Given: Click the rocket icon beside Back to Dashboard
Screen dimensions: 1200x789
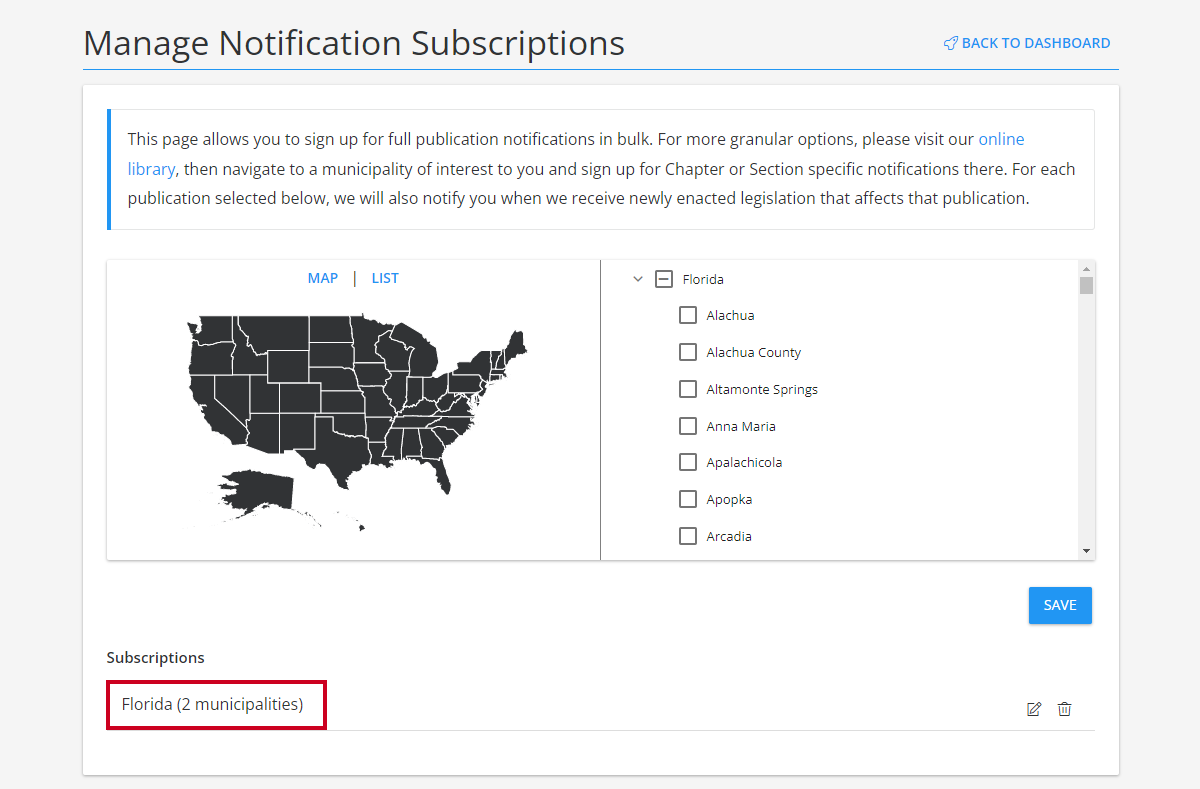Looking at the screenshot, I should click(x=951, y=43).
